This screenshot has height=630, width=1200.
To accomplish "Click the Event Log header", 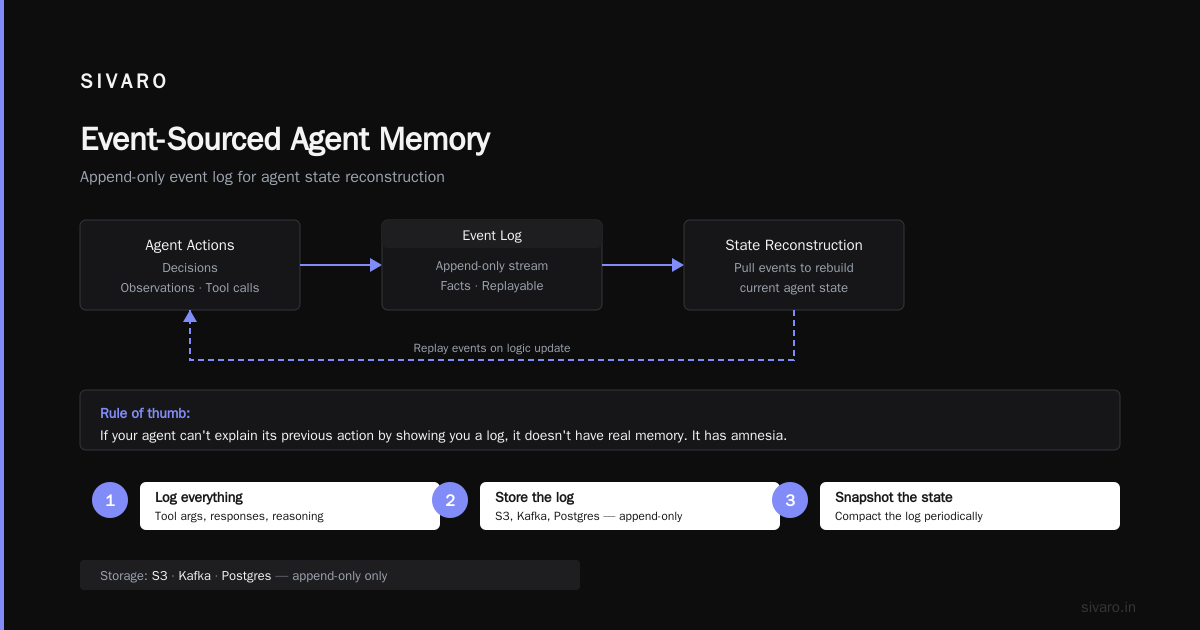I will (x=492, y=235).
